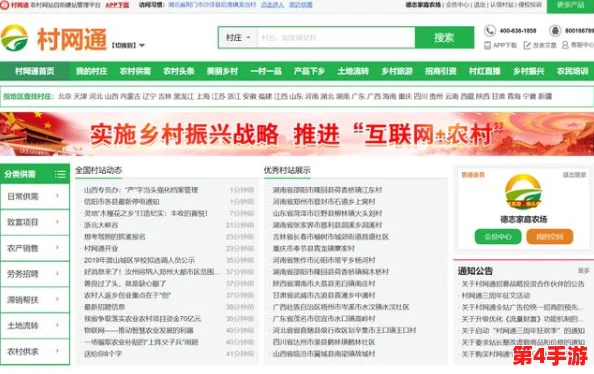Expand the 农村供求 category arrow

click(58, 351)
